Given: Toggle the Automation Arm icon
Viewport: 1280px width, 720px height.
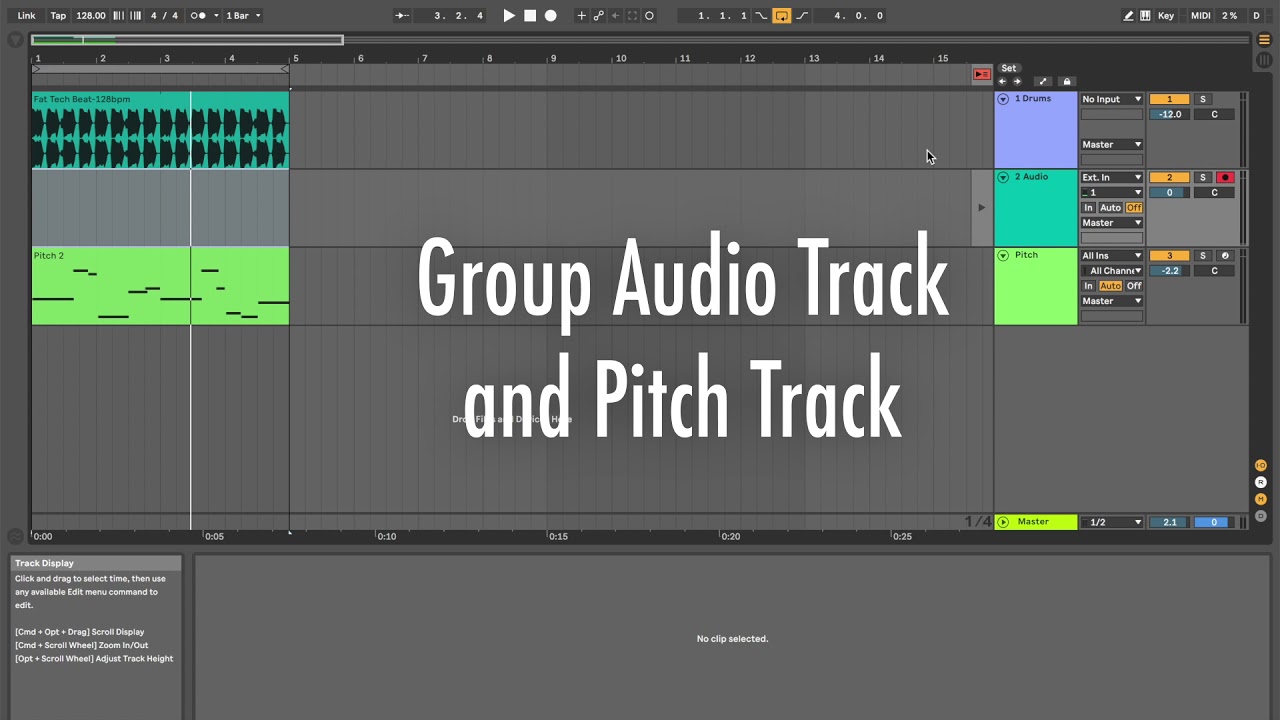Looking at the screenshot, I should [598, 15].
